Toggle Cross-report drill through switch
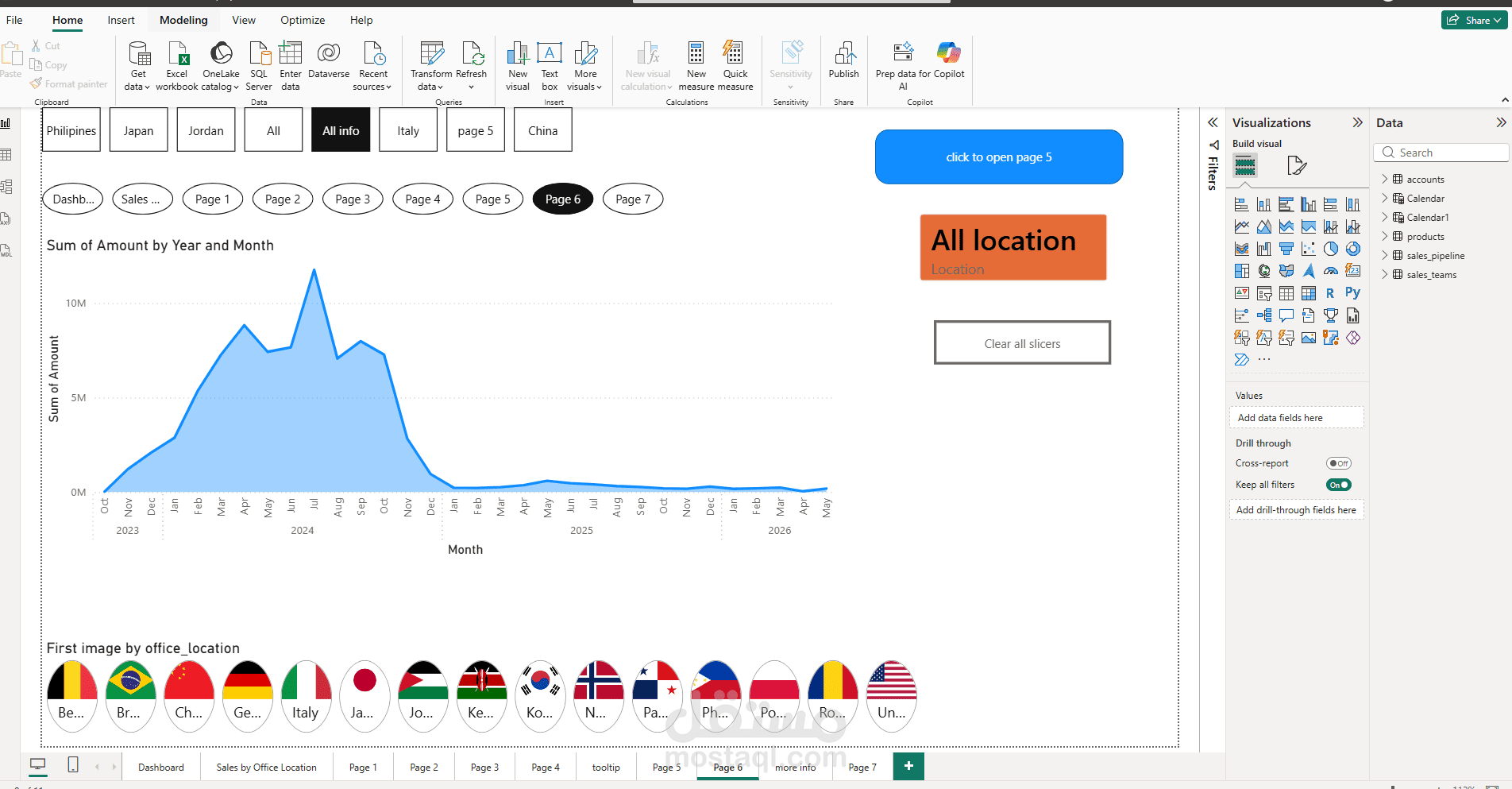Viewport: 1512px width, 789px height. (1339, 463)
